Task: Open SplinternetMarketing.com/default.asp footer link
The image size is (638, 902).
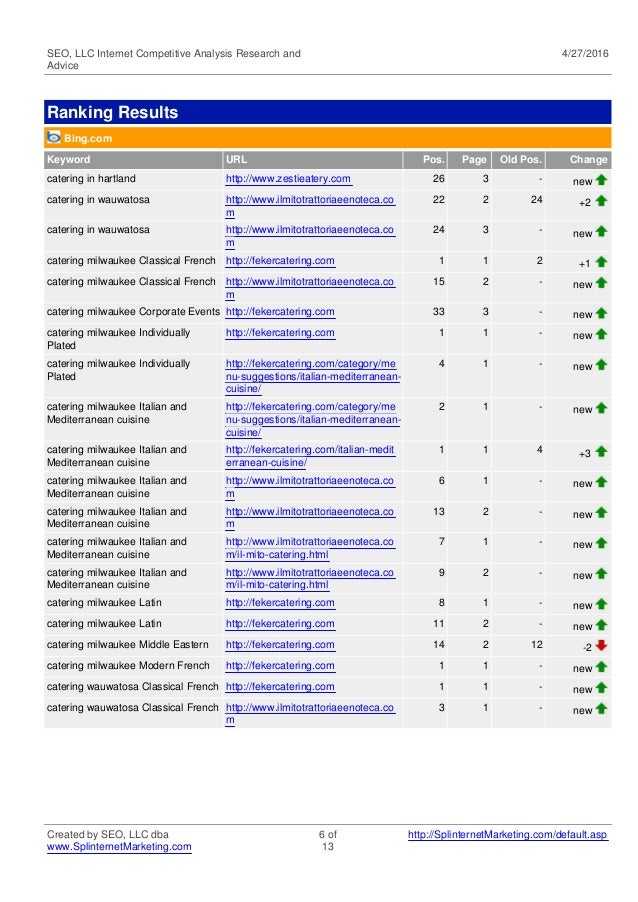Action: pyautogui.click(x=507, y=835)
